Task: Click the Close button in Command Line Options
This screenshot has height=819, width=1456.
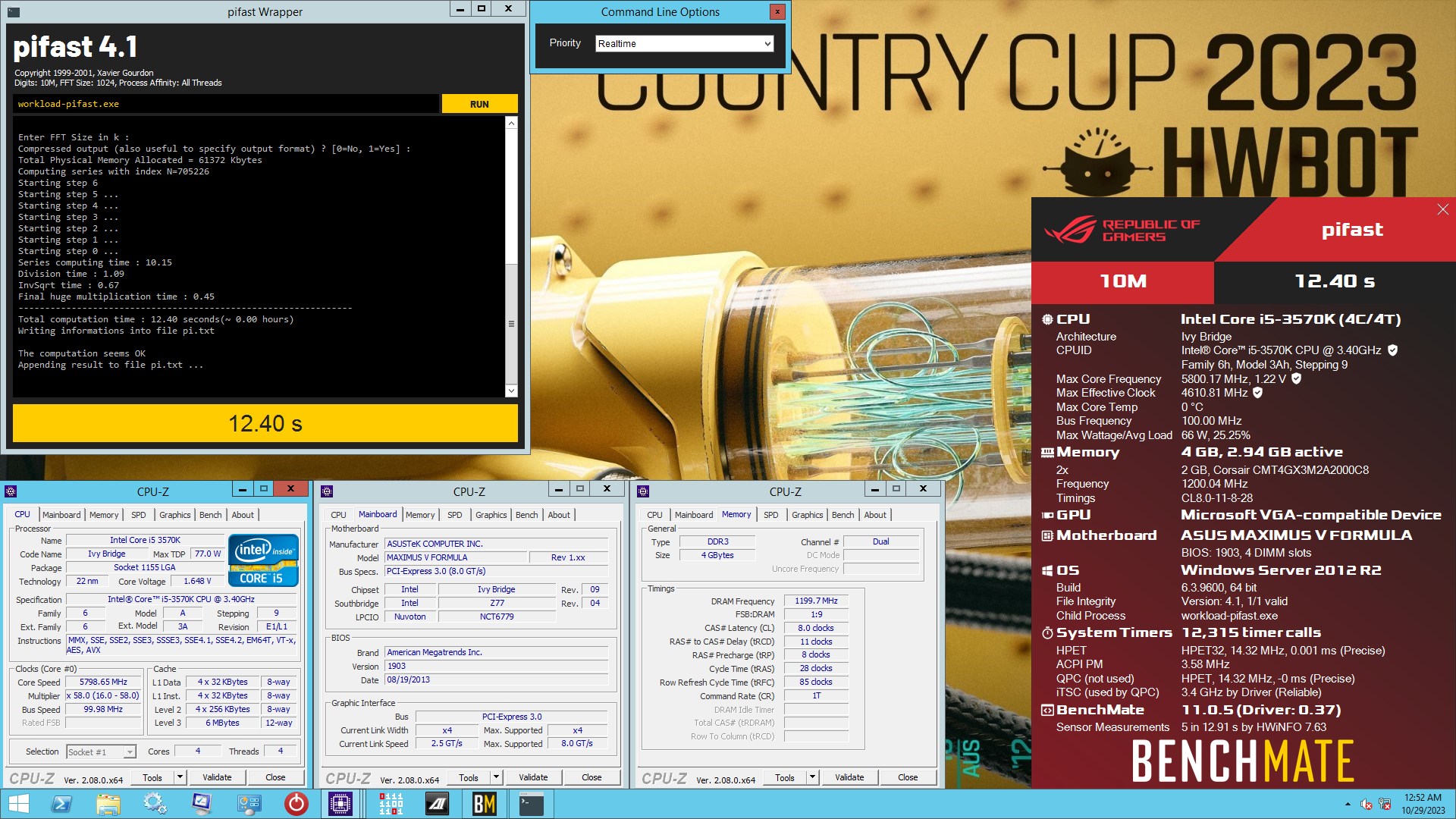Action: coord(777,12)
